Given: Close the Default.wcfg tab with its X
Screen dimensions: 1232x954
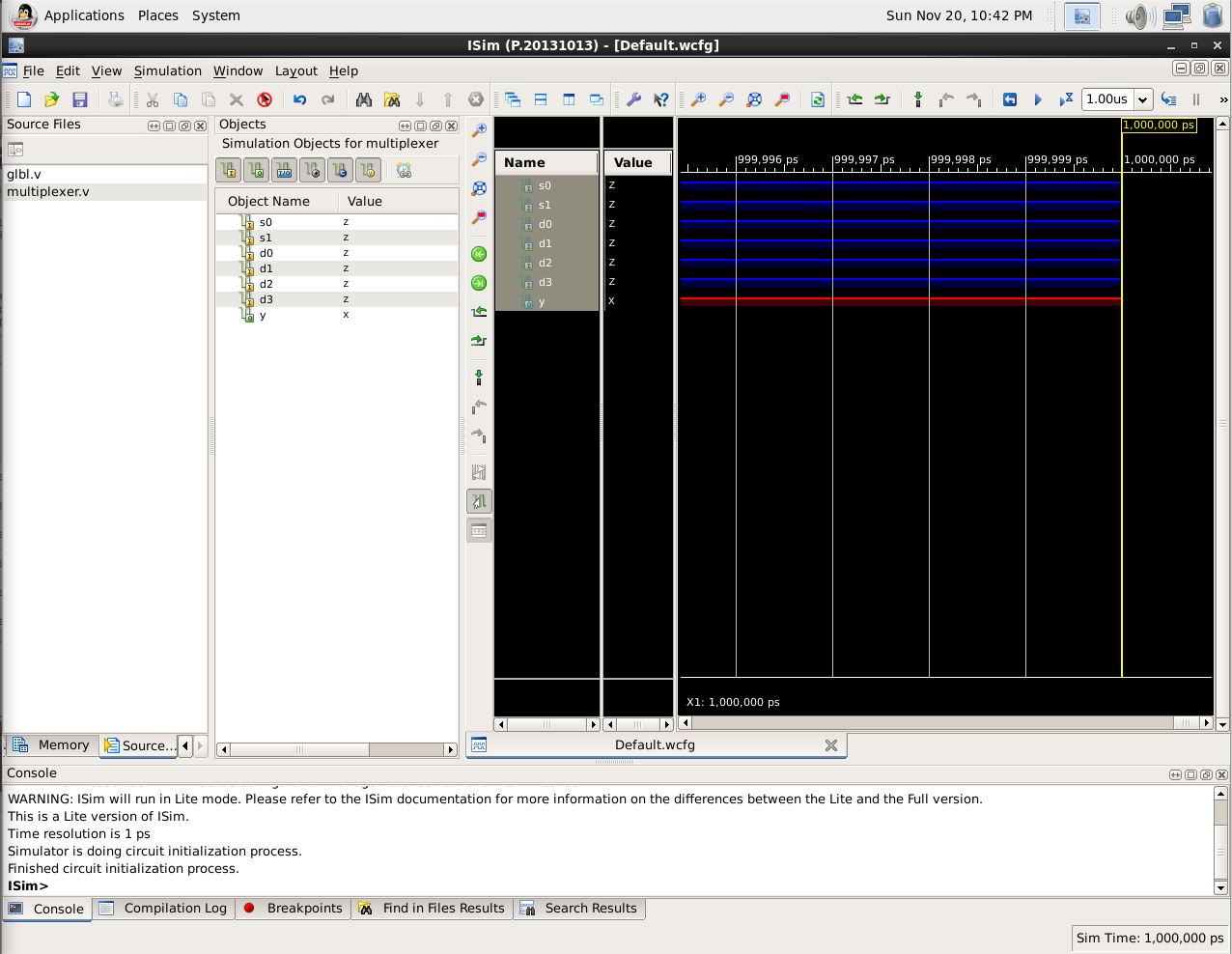Looking at the screenshot, I should click(831, 745).
